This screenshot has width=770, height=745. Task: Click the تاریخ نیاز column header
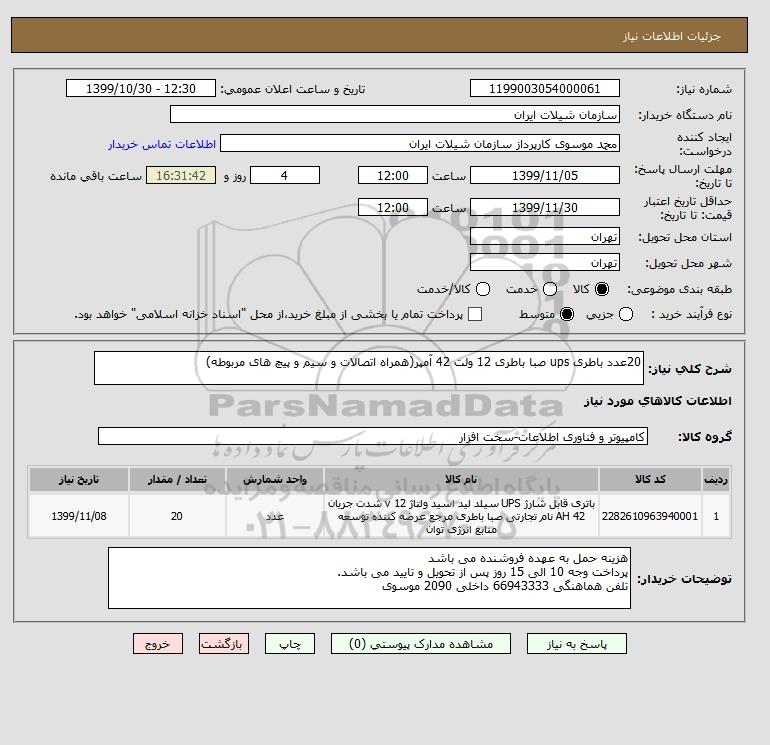tap(79, 479)
